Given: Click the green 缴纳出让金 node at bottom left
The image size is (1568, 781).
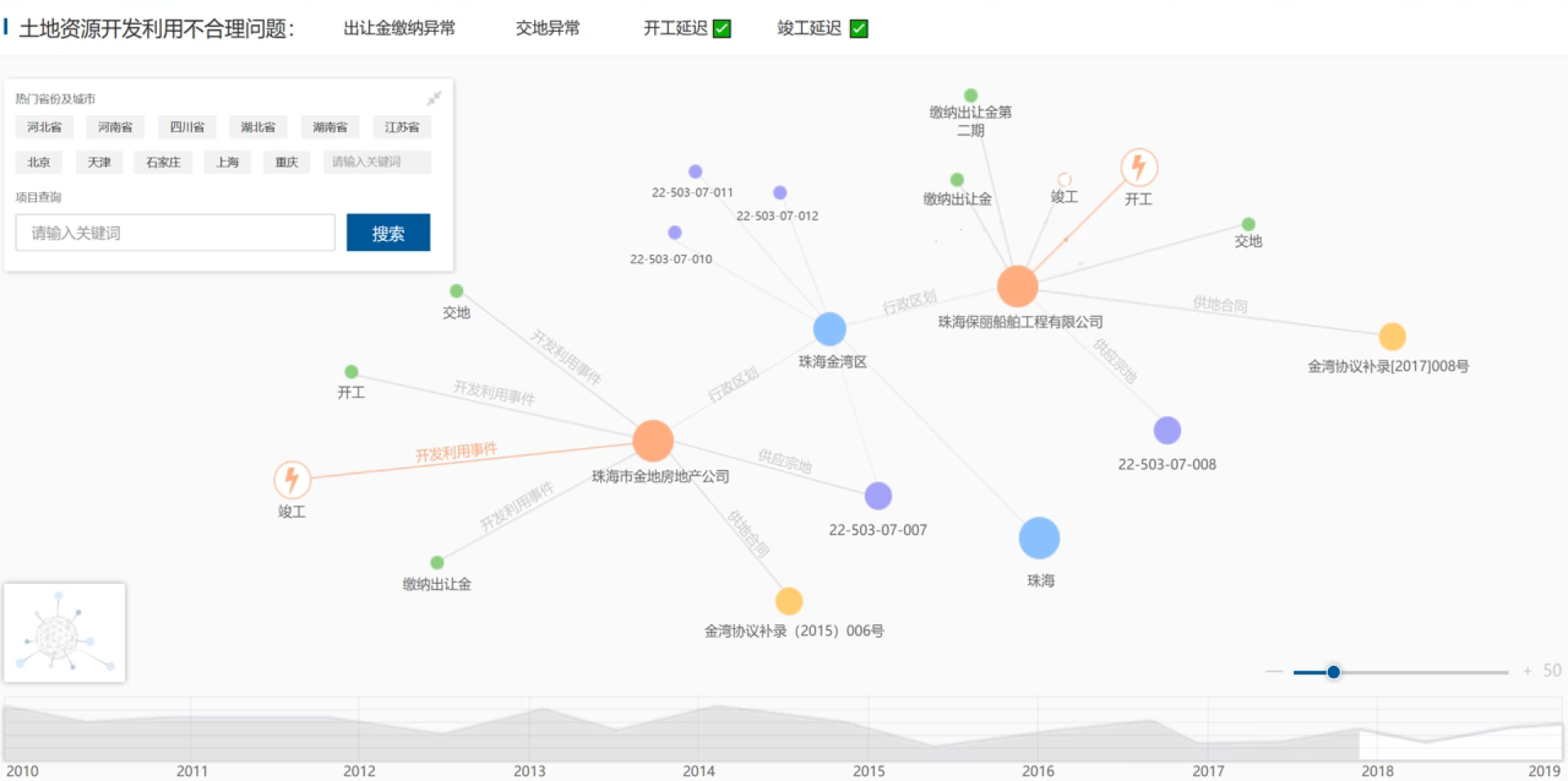Looking at the screenshot, I should pyautogui.click(x=437, y=562).
